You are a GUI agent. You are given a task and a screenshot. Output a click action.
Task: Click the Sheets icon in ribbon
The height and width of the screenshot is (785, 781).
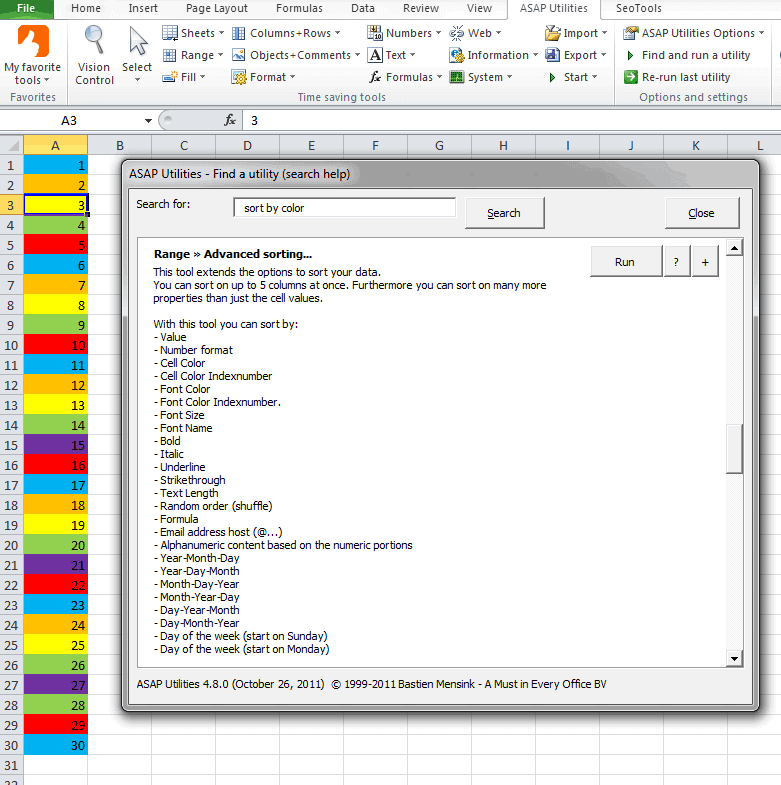(170, 33)
